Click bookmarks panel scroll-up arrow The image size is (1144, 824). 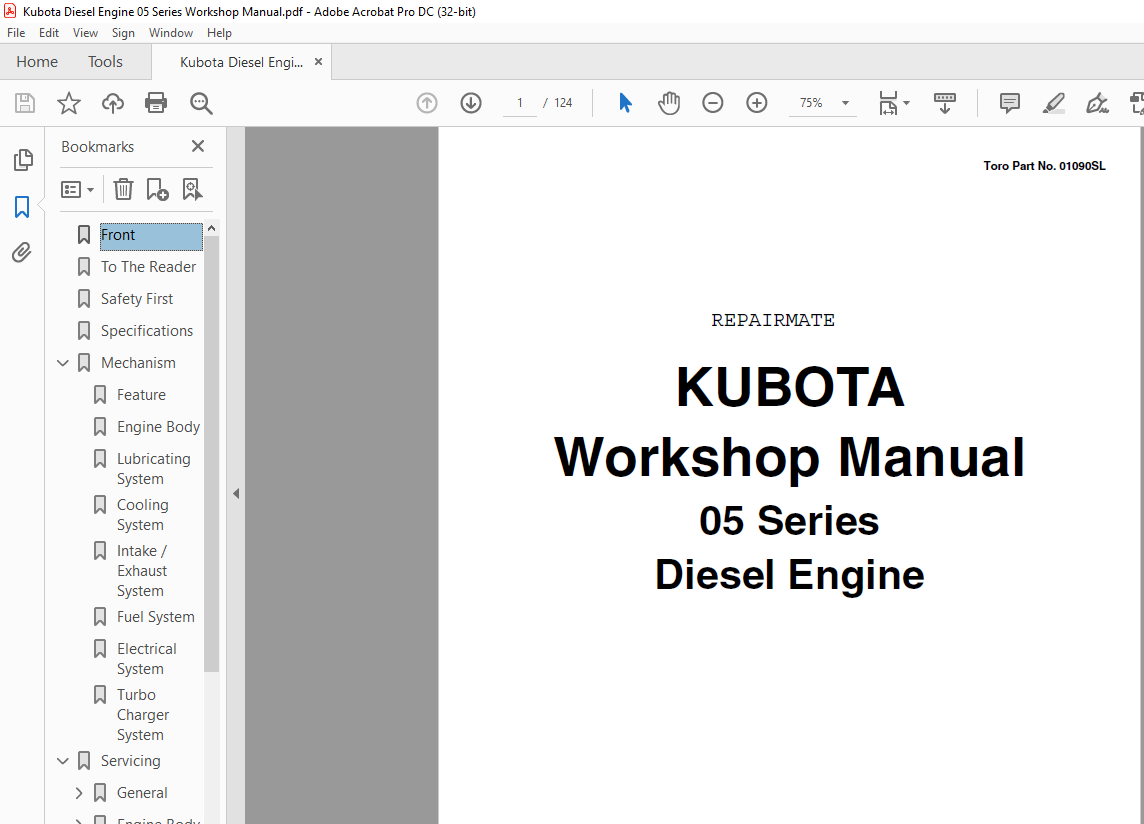click(x=212, y=228)
